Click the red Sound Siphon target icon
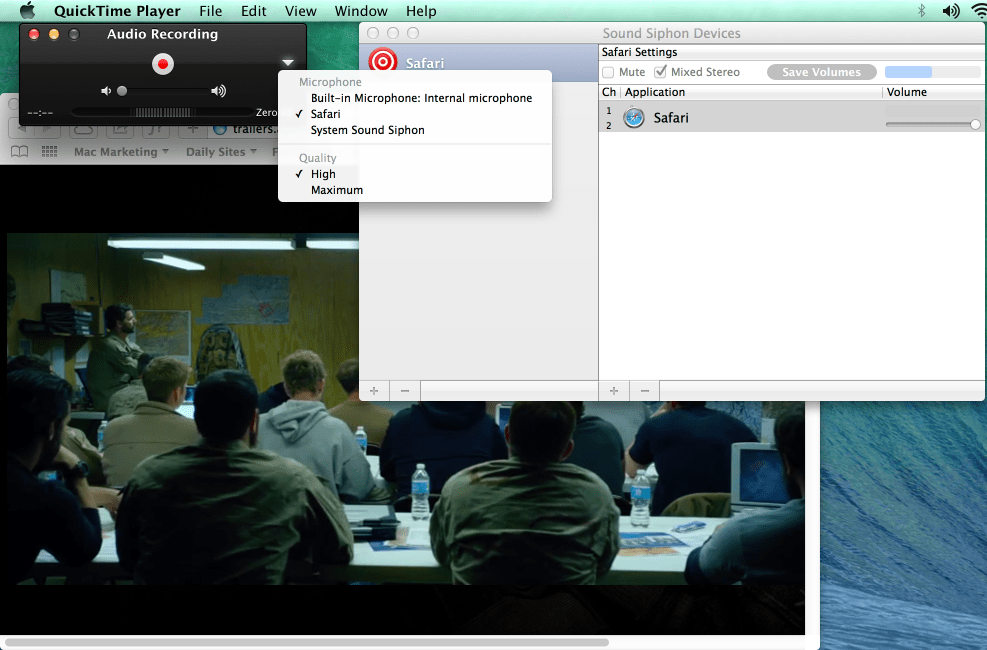 pos(383,61)
